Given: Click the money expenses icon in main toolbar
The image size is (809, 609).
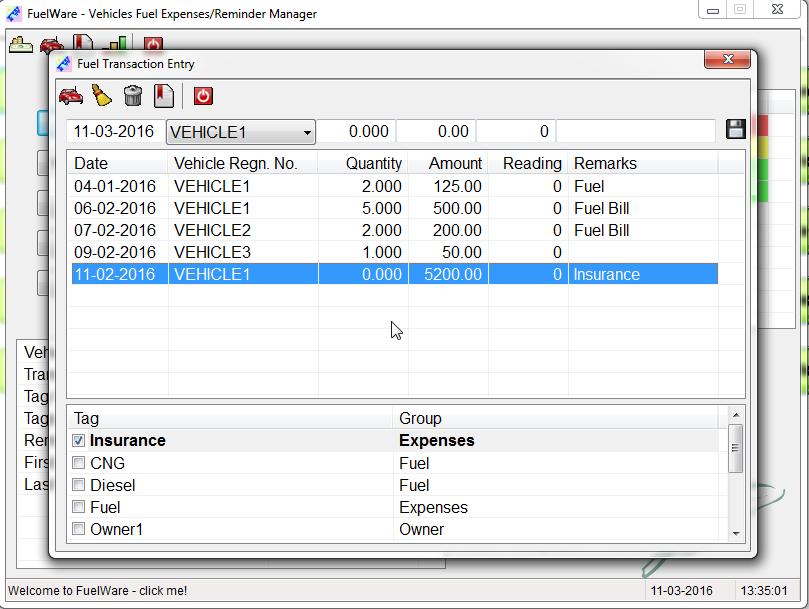Looking at the screenshot, I should pyautogui.click(x=22, y=45).
